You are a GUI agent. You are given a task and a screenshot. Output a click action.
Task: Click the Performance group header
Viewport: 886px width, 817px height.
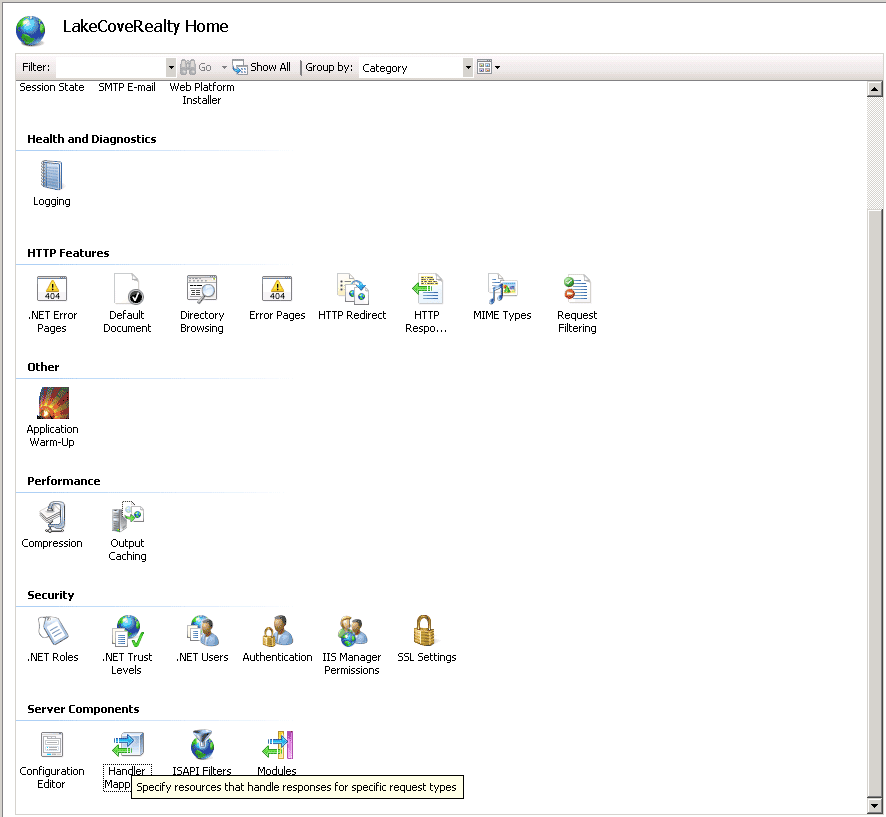click(63, 481)
